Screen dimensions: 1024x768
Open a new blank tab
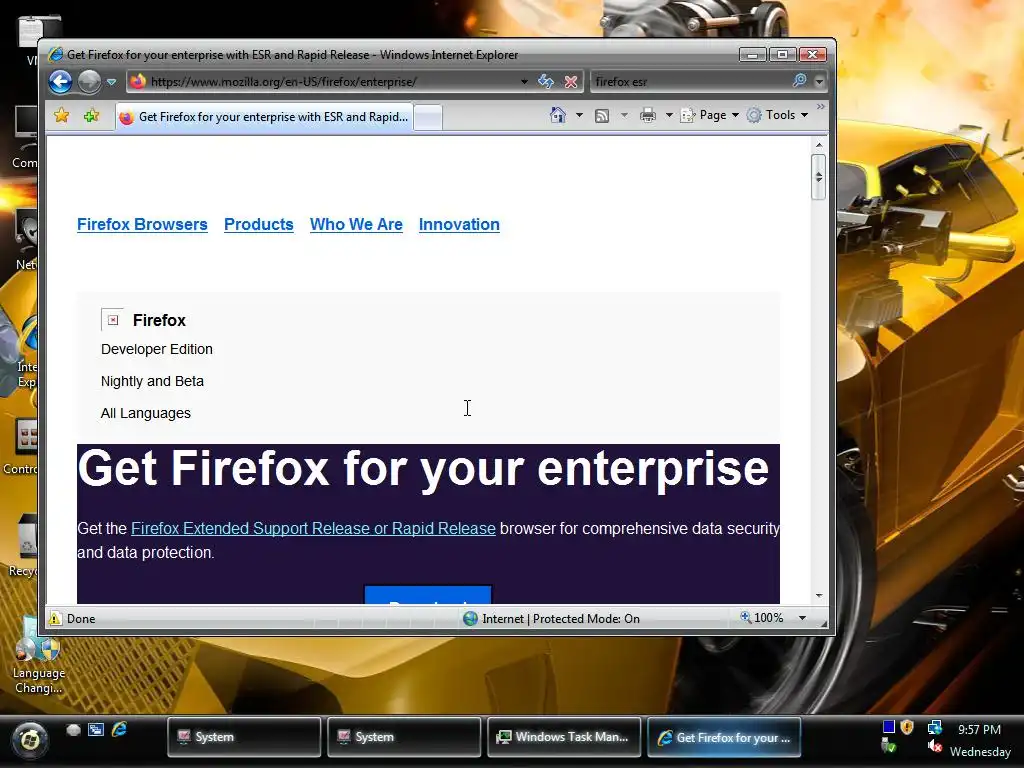[428, 118]
